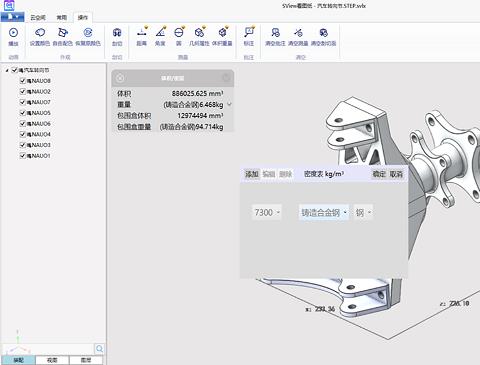480x365 pixels.
Task: Switch to the 云空间 ribbon tab
Action: pyautogui.click(x=38, y=17)
